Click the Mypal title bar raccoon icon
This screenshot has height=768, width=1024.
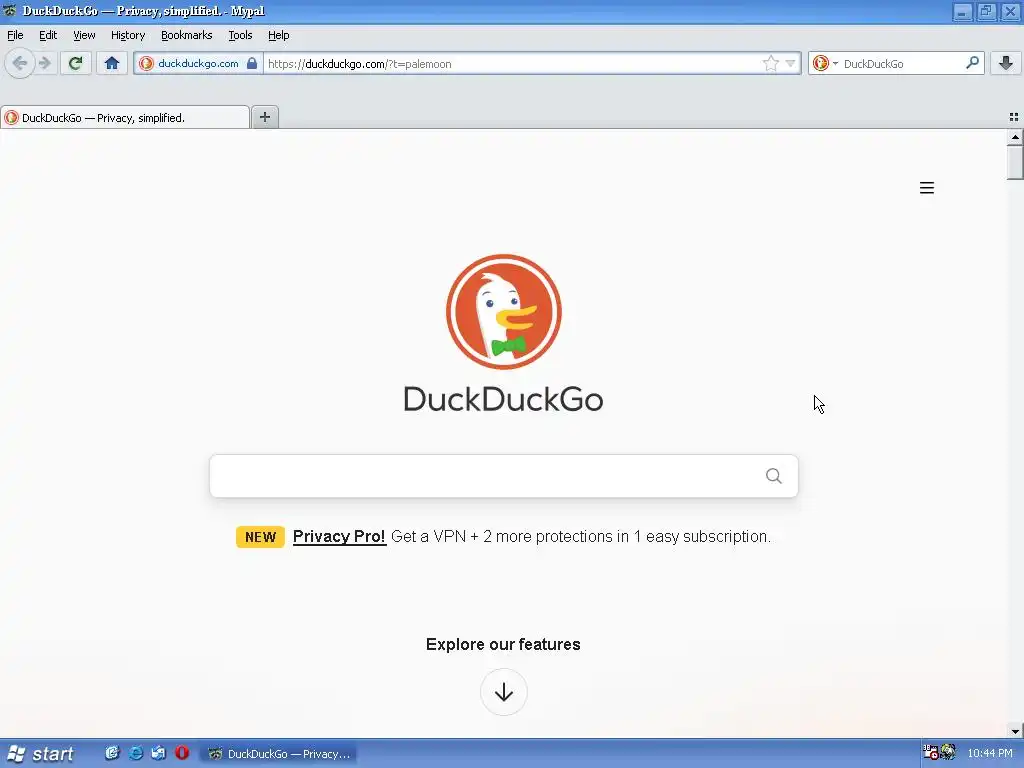point(10,10)
